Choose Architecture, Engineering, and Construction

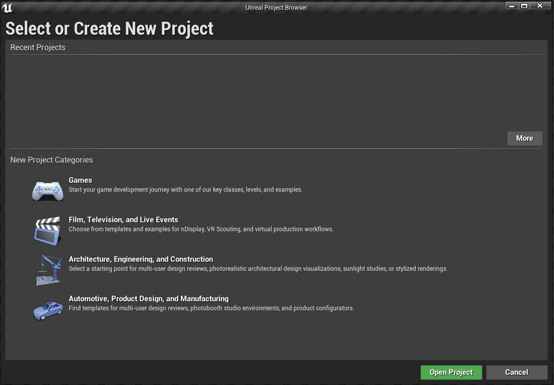pos(141,259)
